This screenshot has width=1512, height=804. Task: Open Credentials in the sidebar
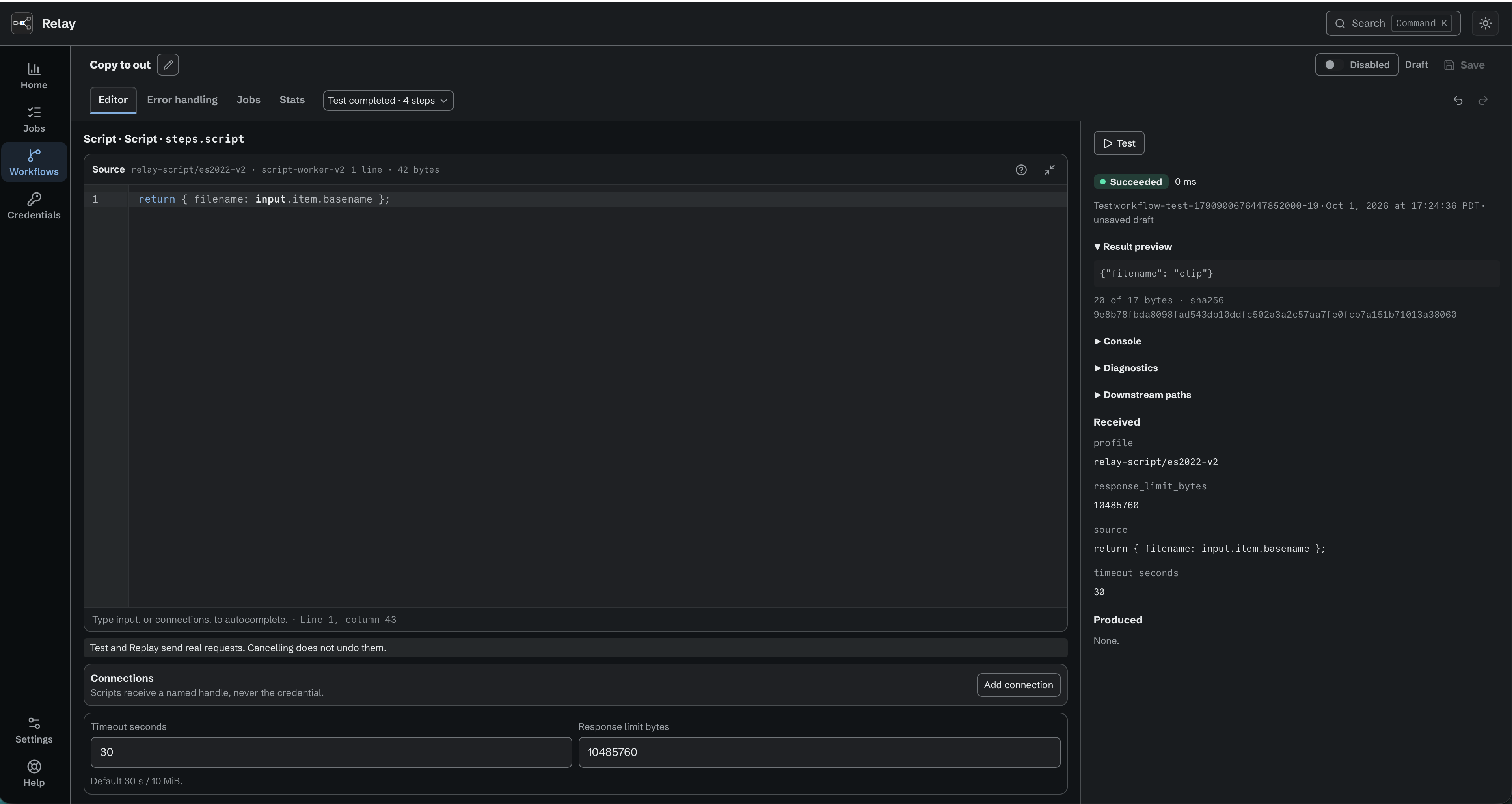(x=34, y=206)
